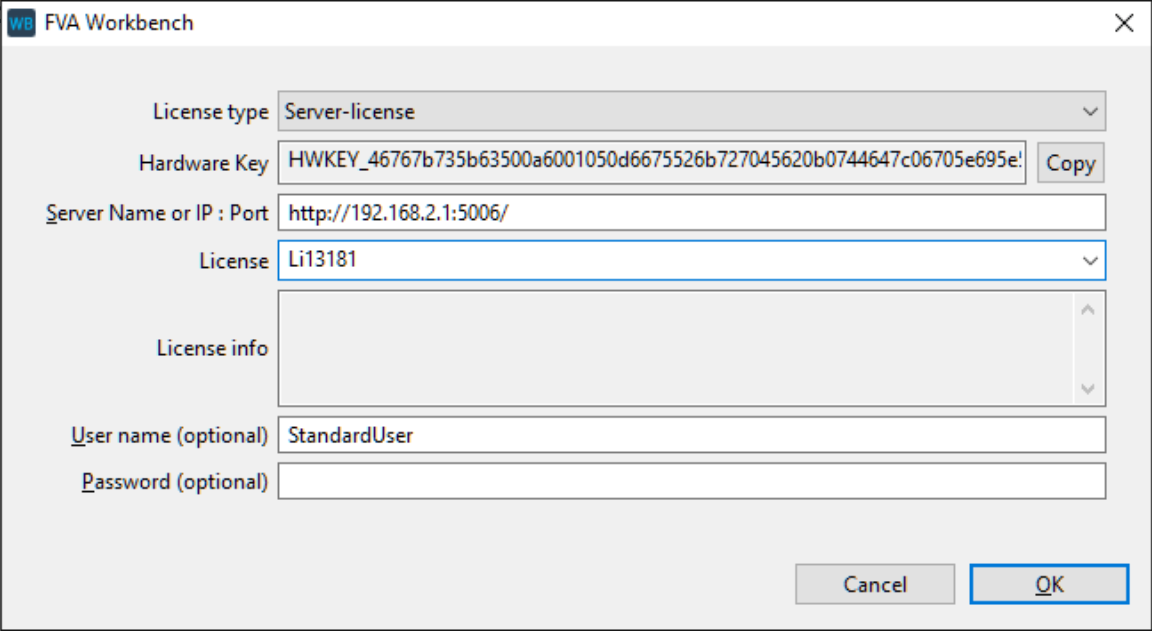
Task: Select the User name field containing StandardUser
Action: point(691,435)
